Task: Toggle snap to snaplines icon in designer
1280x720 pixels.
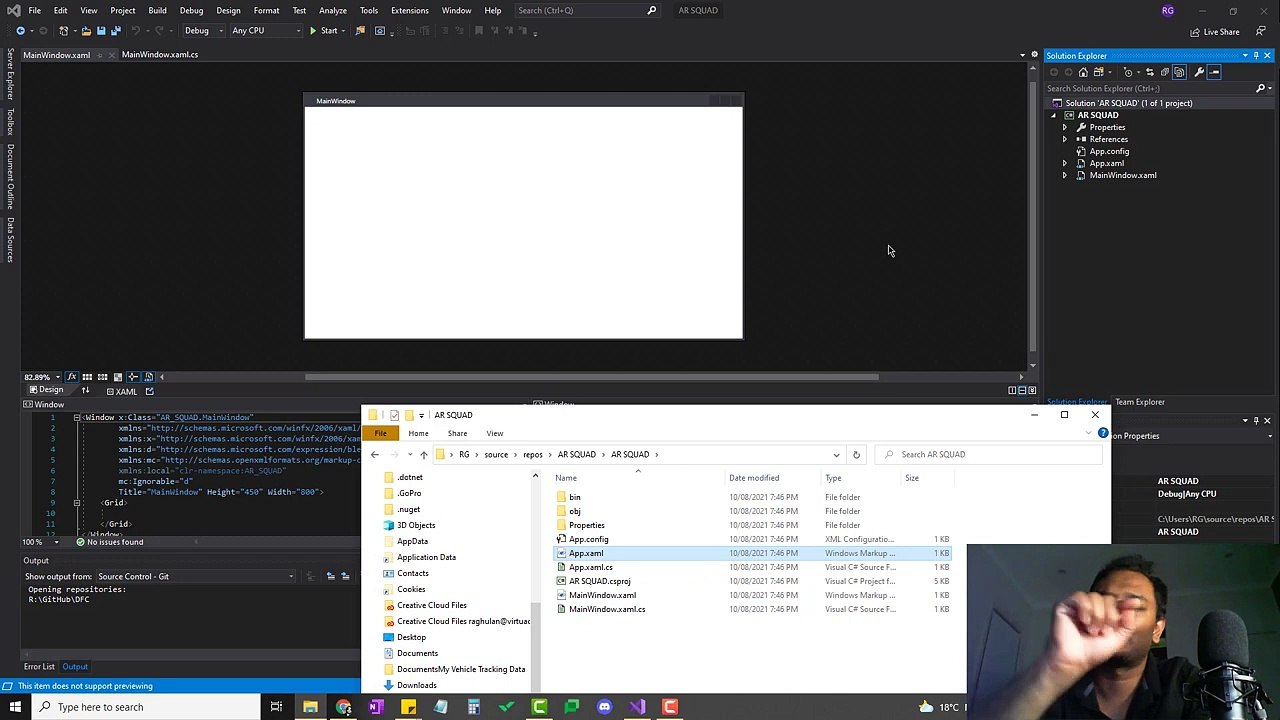Action: [133, 377]
